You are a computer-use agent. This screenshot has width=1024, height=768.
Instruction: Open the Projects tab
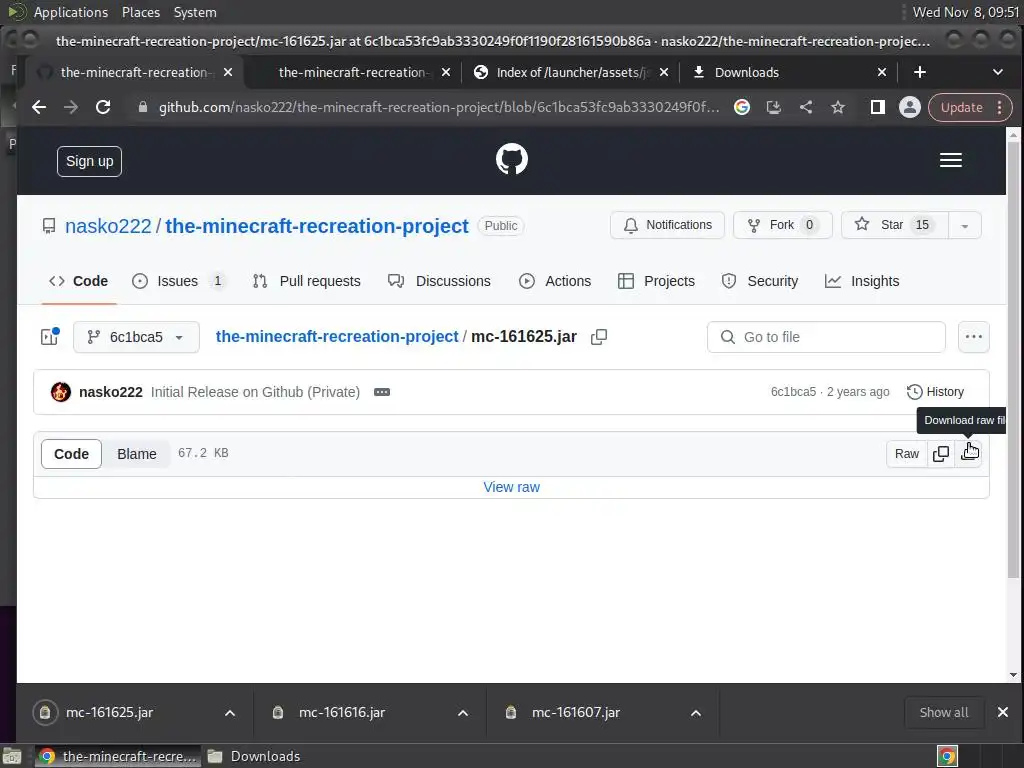tap(656, 281)
